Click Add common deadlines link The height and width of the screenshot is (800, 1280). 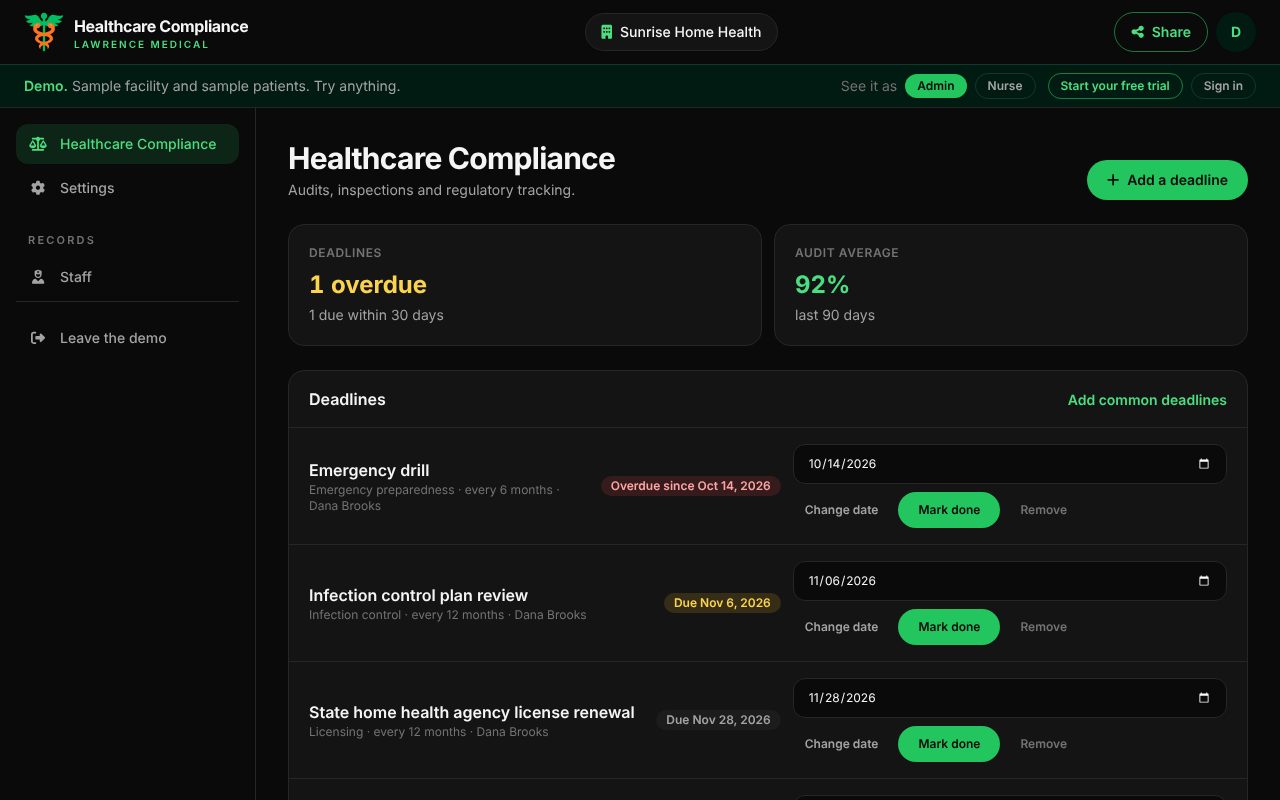click(x=1147, y=400)
